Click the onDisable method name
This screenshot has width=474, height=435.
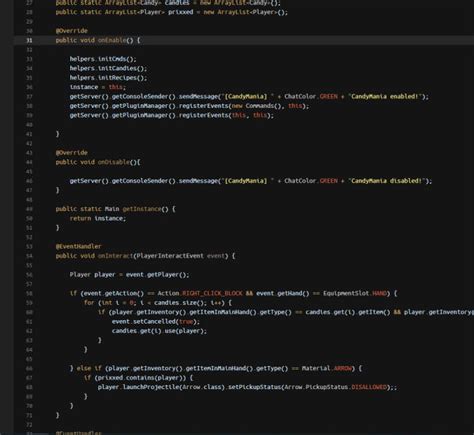(x=114, y=162)
